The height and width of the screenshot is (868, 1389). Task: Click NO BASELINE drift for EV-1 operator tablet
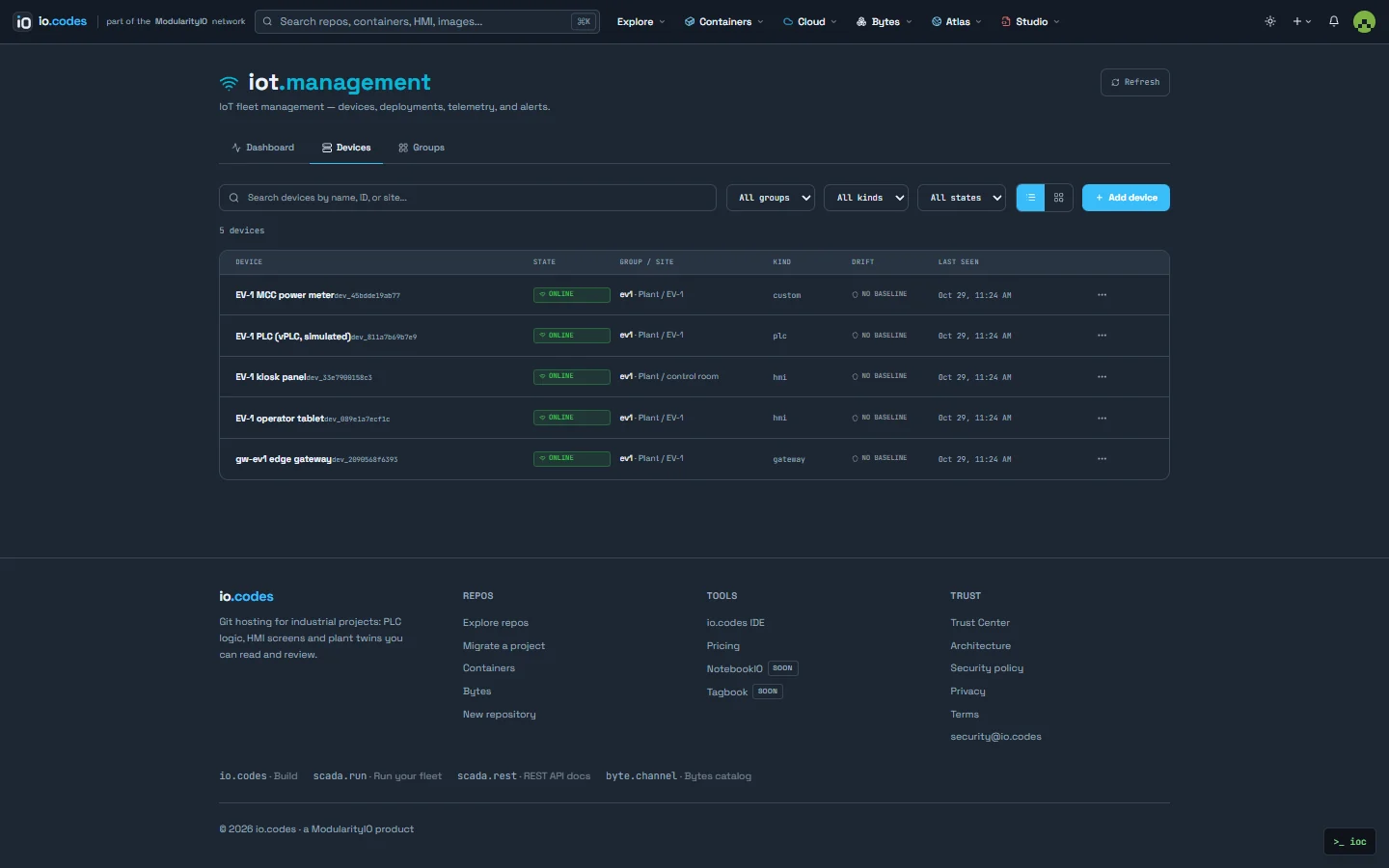pyautogui.click(x=880, y=418)
